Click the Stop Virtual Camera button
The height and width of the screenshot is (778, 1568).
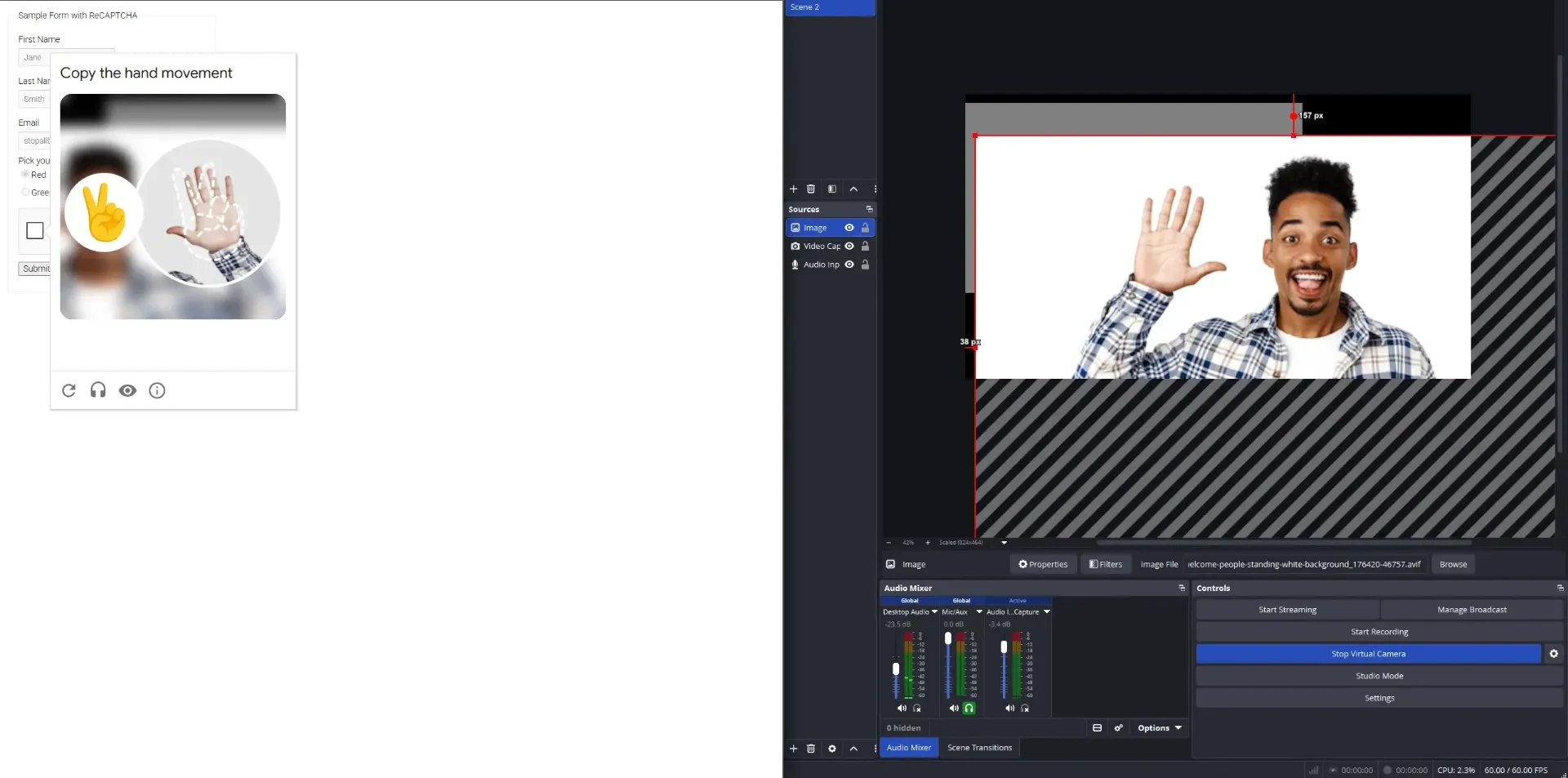(1369, 654)
